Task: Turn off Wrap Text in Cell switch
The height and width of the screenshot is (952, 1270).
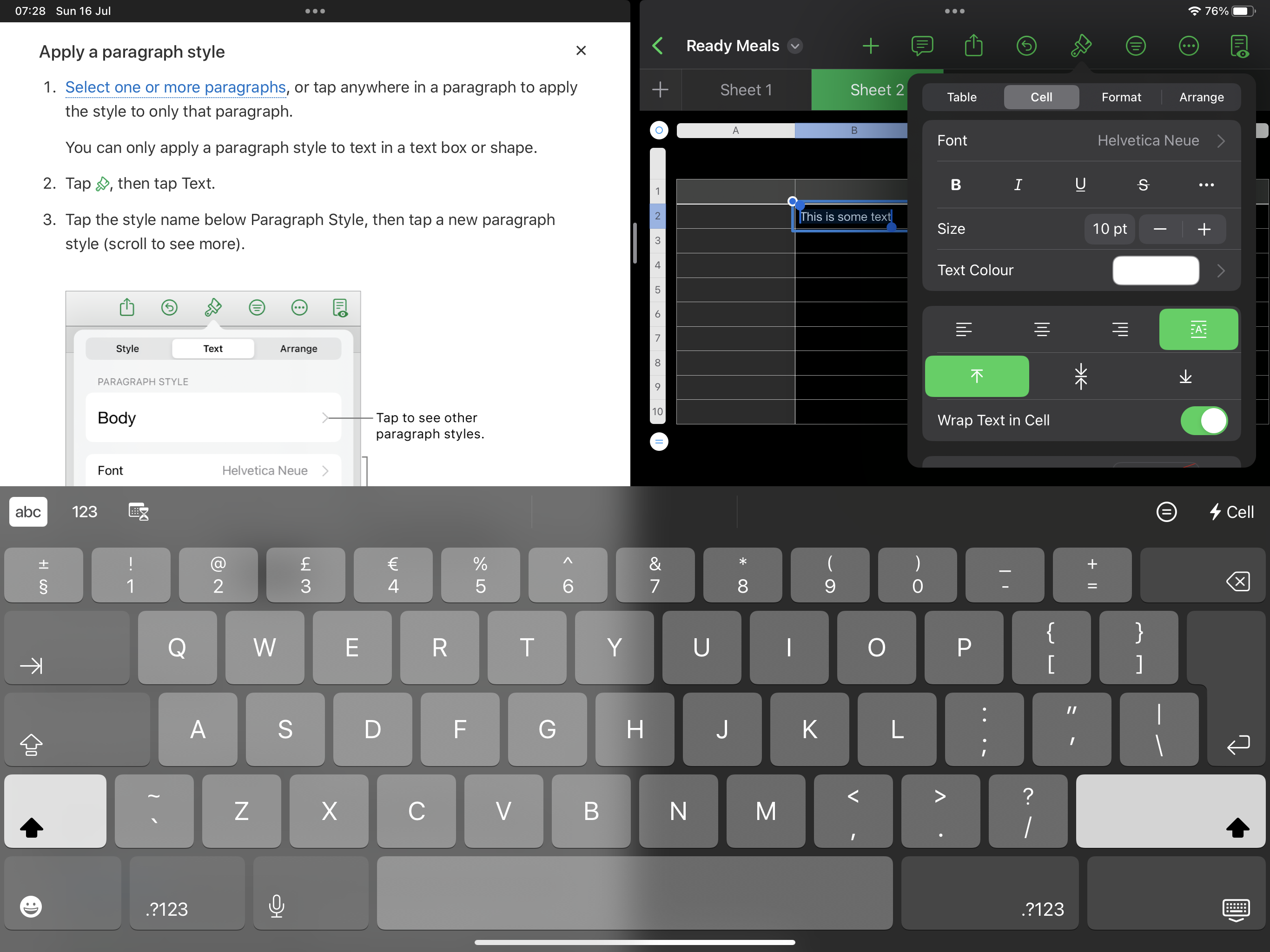Action: coord(1204,421)
